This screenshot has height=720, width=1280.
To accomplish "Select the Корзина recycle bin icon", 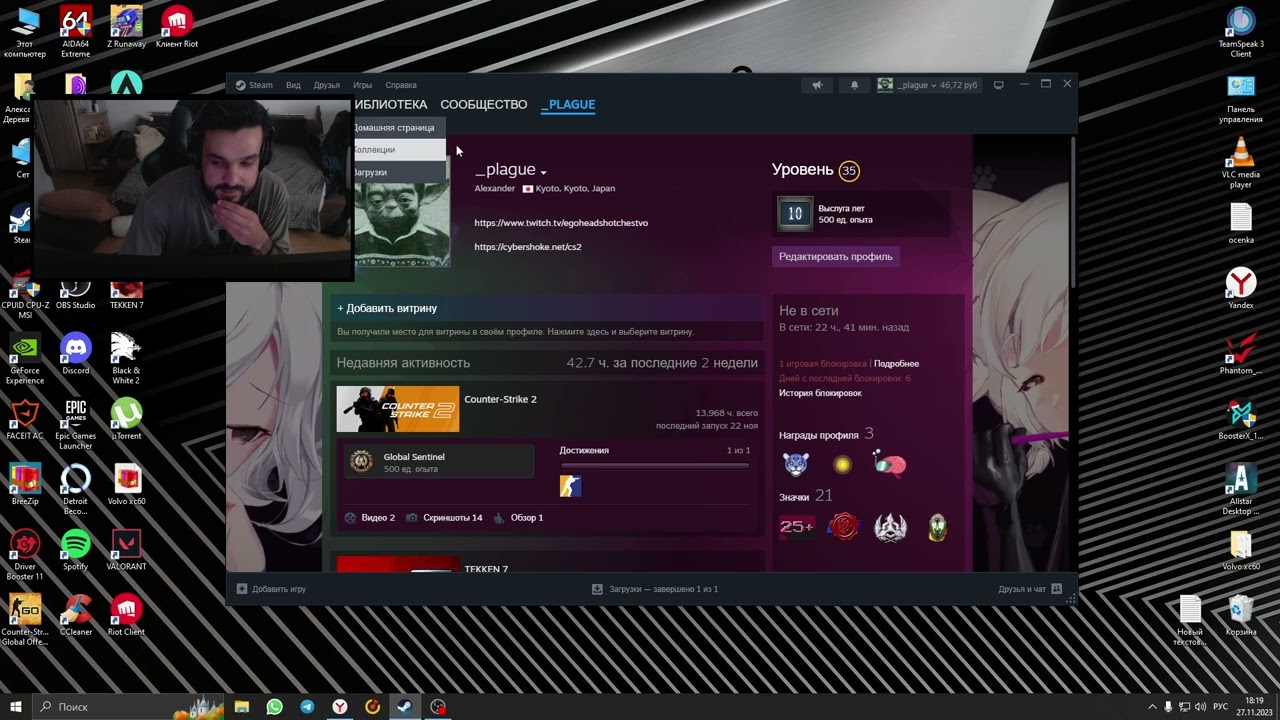I will (1241, 615).
